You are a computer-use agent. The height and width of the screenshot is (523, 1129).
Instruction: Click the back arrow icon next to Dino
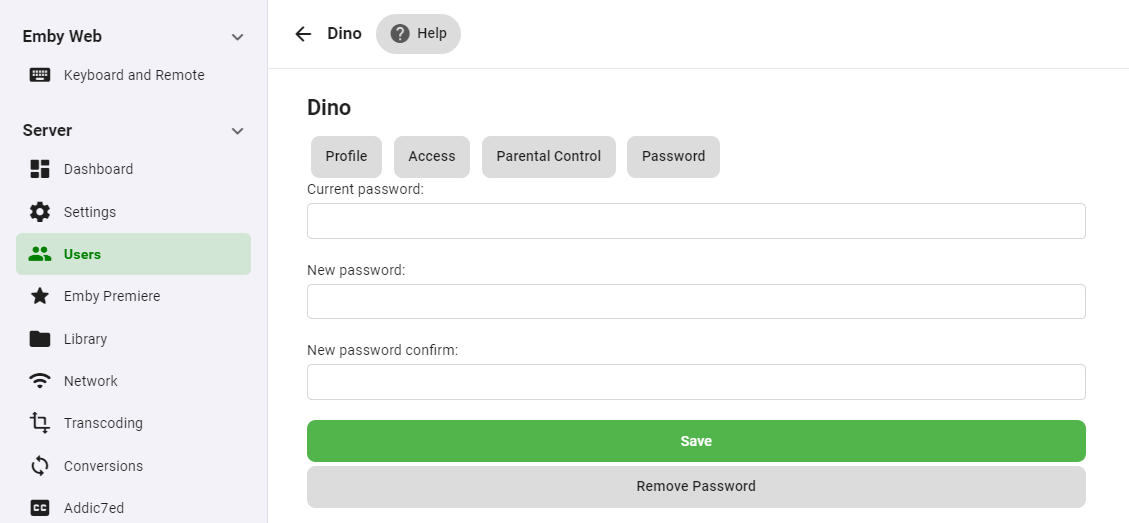coord(303,34)
